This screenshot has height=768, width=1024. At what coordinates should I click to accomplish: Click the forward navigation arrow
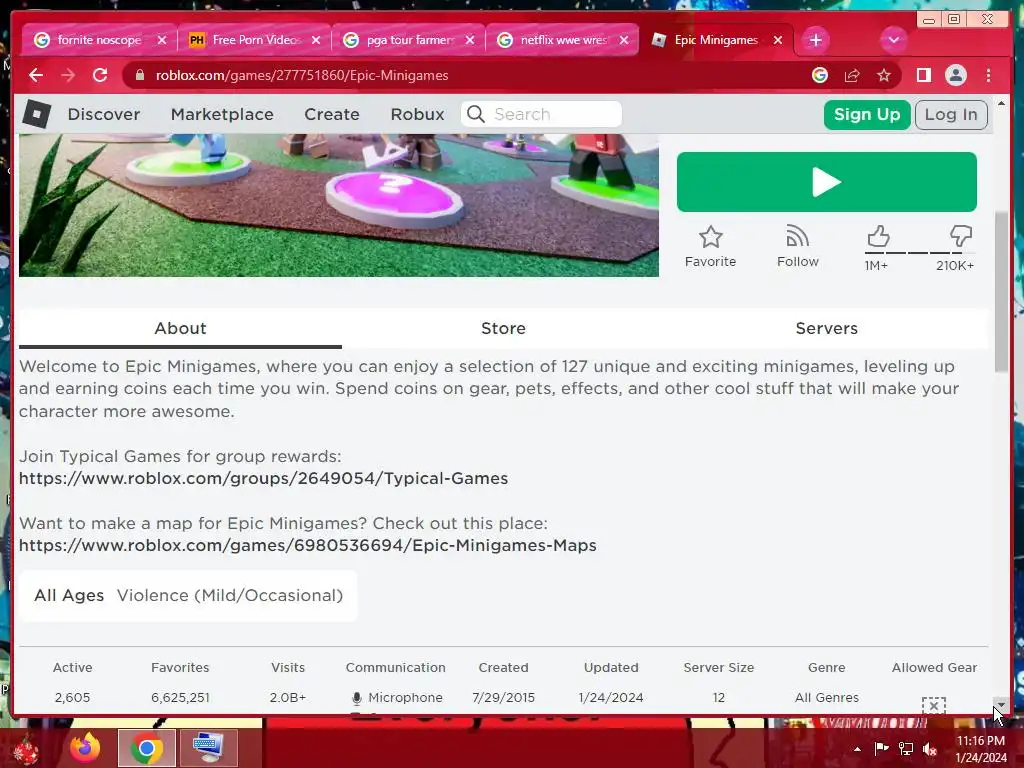68,76
